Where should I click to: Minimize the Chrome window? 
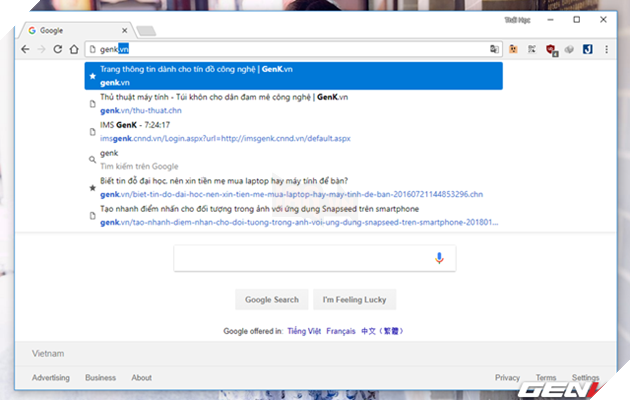click(x=550, y=20)
